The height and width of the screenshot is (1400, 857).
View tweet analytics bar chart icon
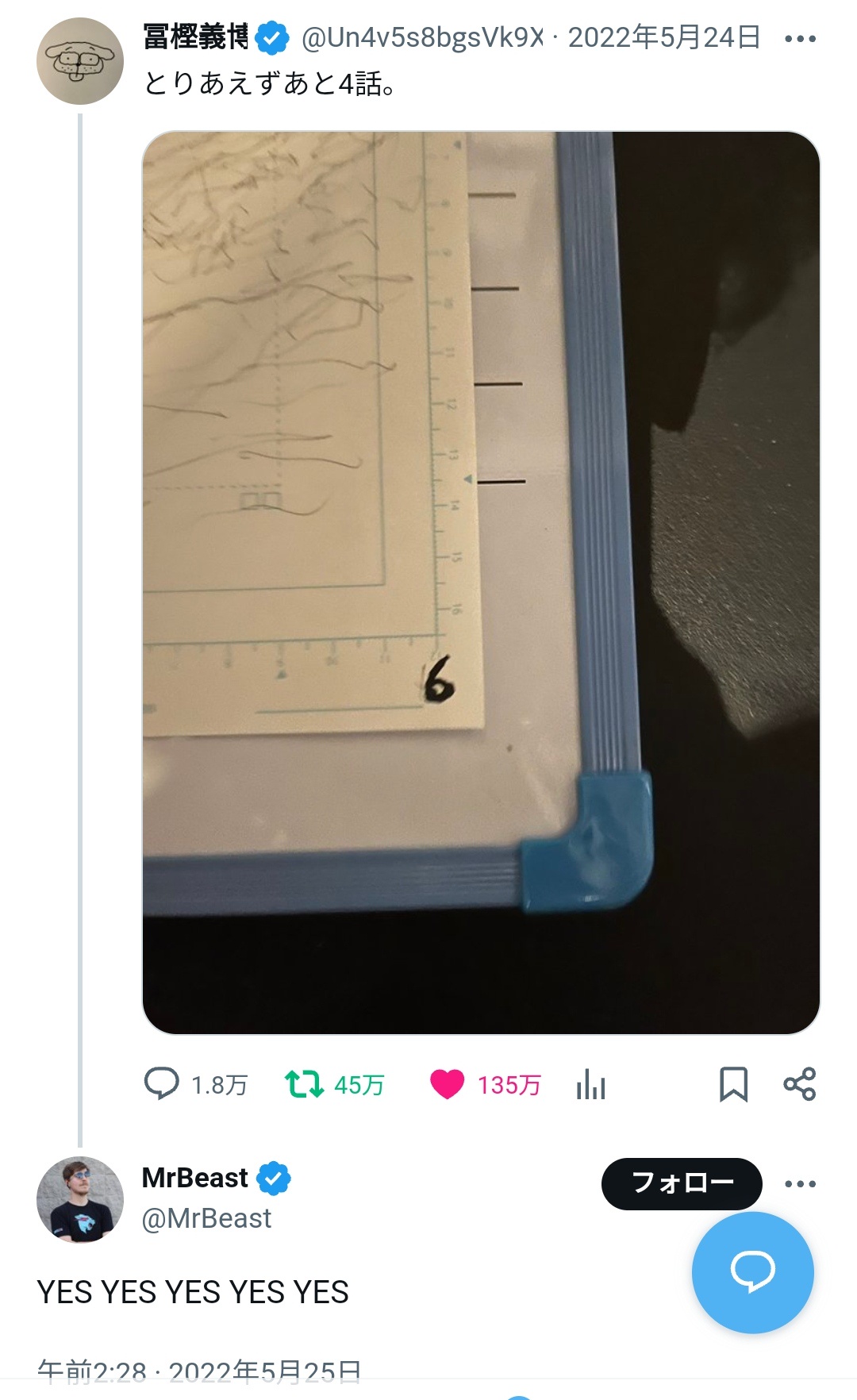[x=591, y=1084]
